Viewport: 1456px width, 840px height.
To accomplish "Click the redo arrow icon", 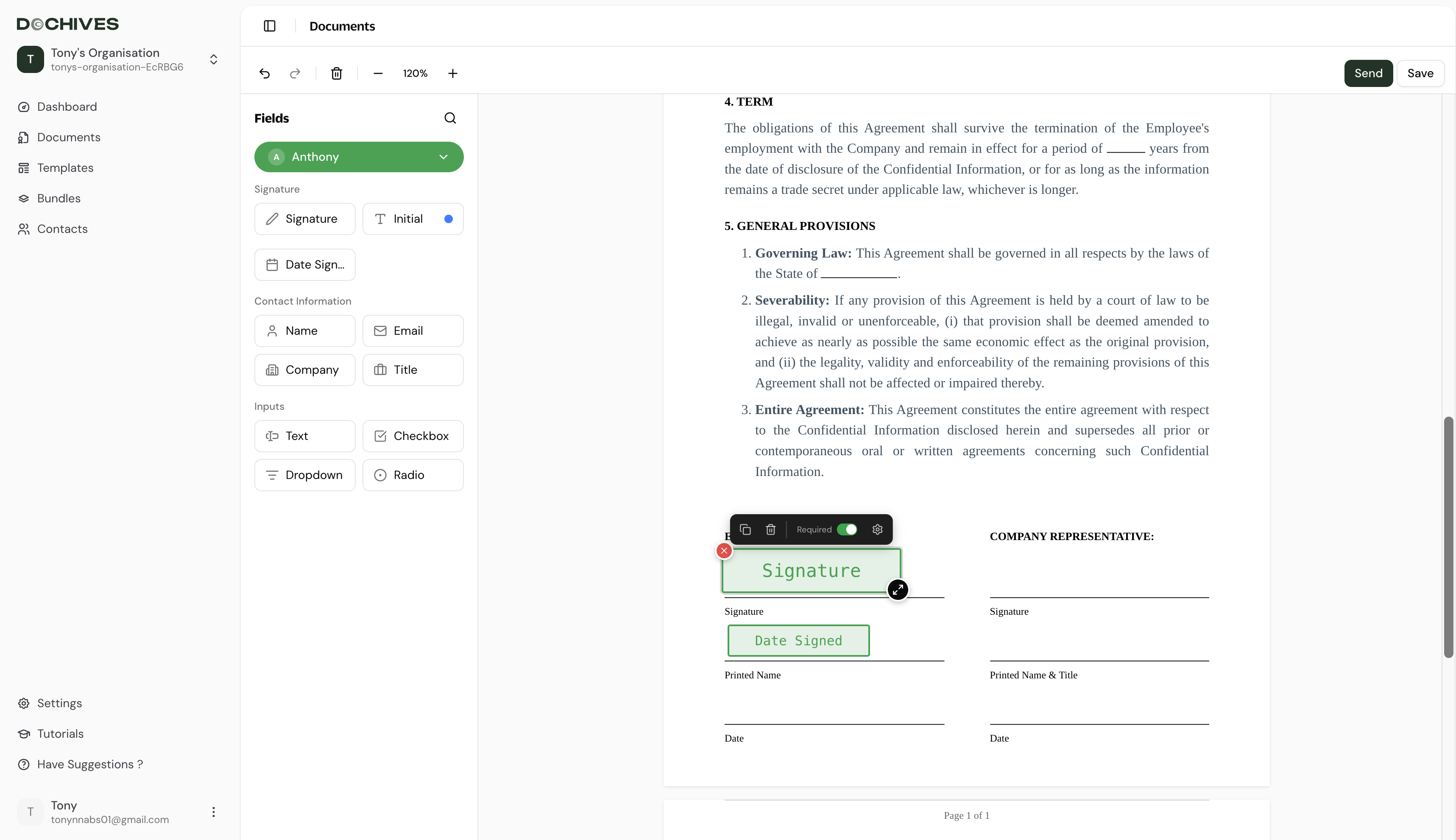I will point(295,73).
